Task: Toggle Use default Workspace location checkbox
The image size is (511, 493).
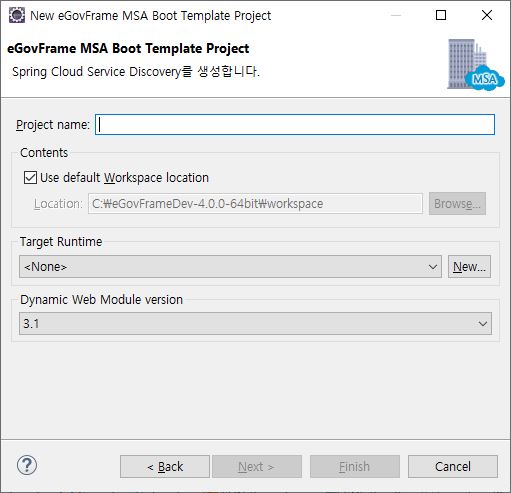Action: pos(30,178)
